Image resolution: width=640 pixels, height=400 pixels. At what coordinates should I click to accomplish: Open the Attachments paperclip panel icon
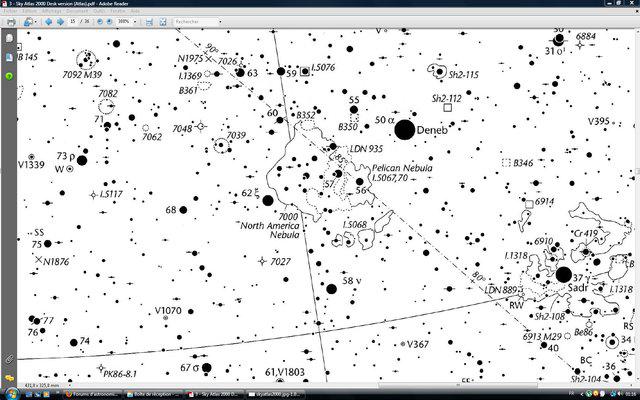click(x=9, y=359)
